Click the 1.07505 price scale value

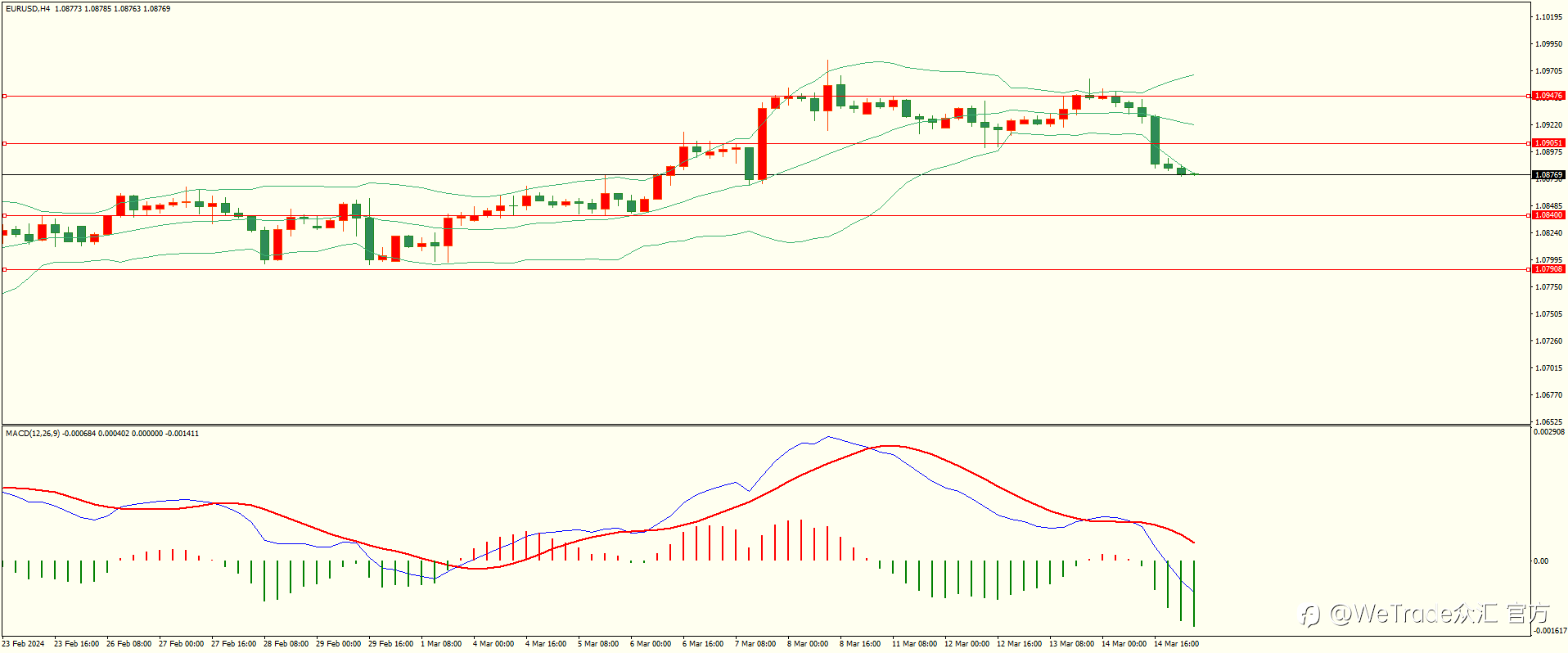coord(1548,314)
